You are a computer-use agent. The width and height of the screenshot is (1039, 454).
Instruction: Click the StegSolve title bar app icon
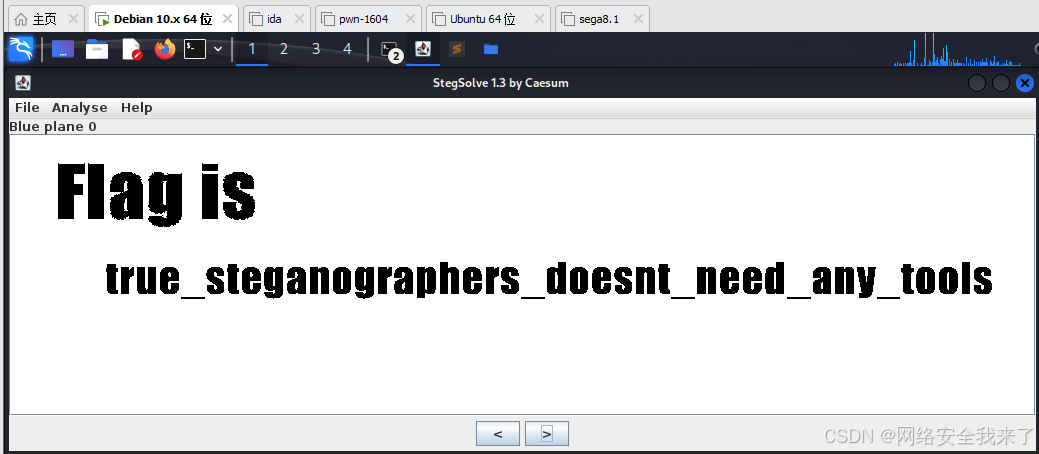(23, 83)
